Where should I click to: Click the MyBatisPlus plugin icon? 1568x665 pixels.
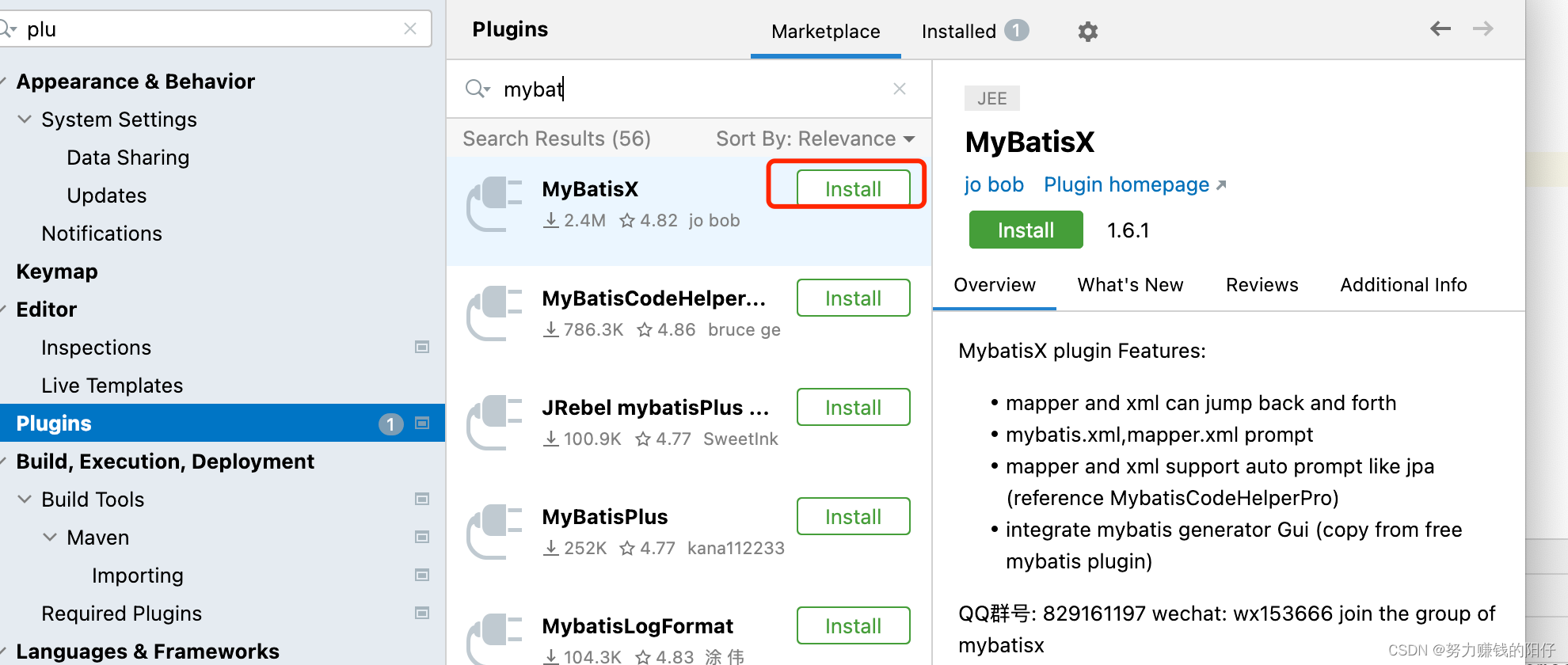click(494, 532)
